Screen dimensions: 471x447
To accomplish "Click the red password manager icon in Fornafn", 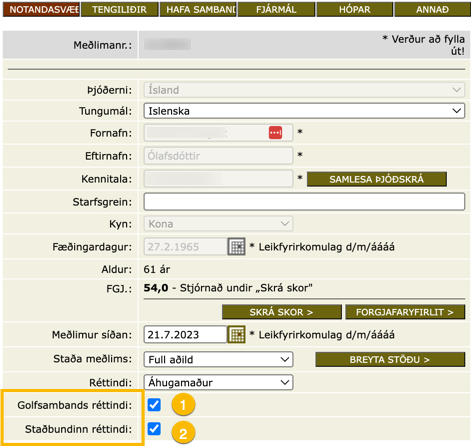I will point(275,133).
